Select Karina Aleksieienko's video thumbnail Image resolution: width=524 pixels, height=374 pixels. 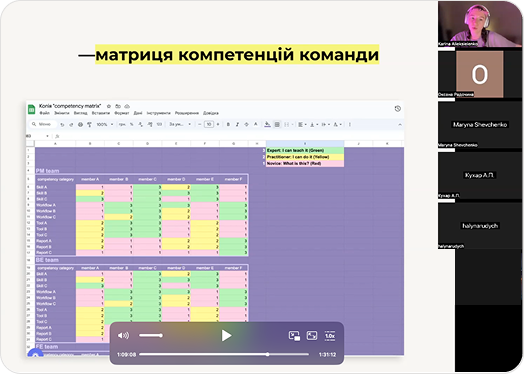(480, 23)
